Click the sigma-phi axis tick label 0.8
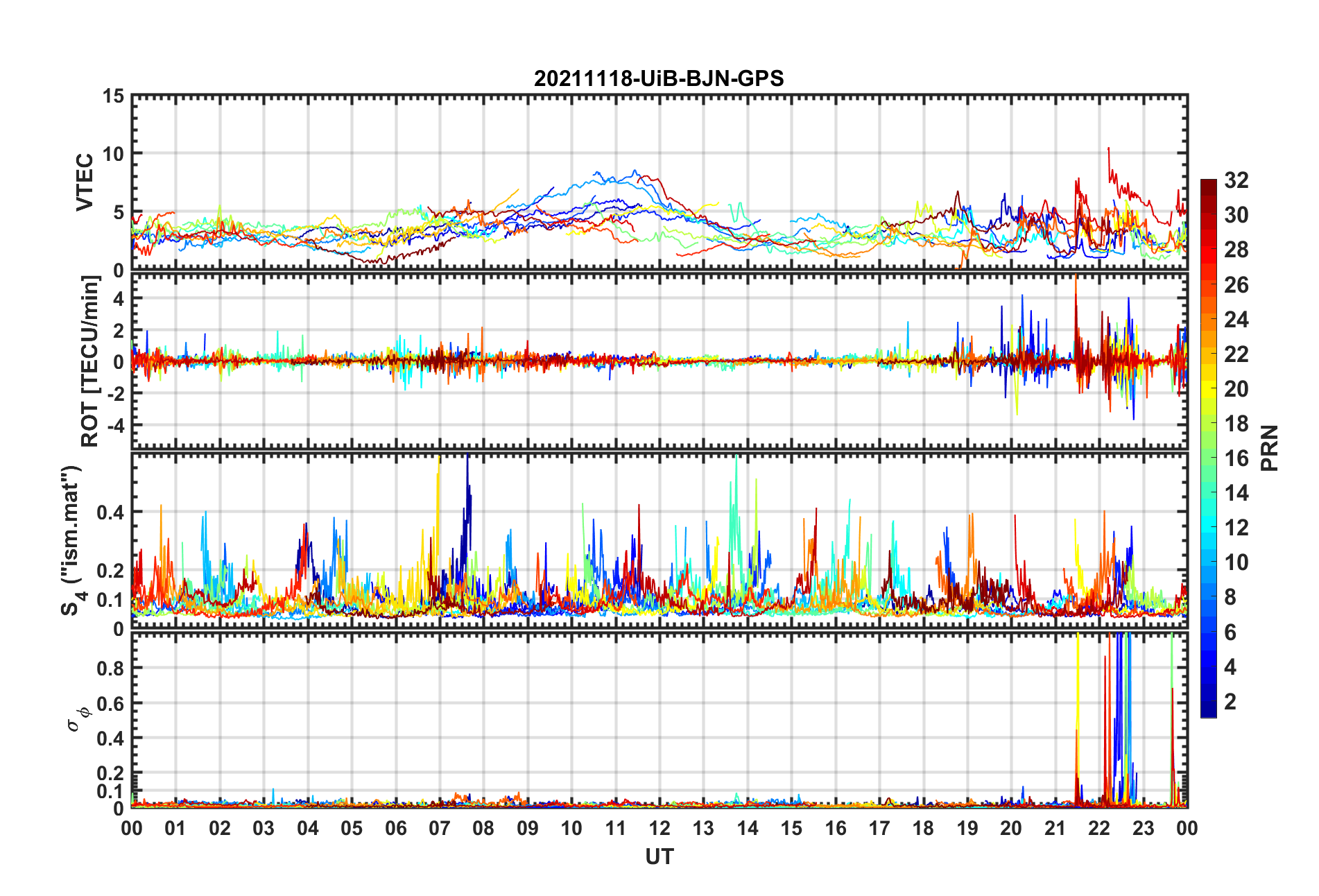Screen dimensions: 1319x896 pyautogui.click(x=110, y=669)
